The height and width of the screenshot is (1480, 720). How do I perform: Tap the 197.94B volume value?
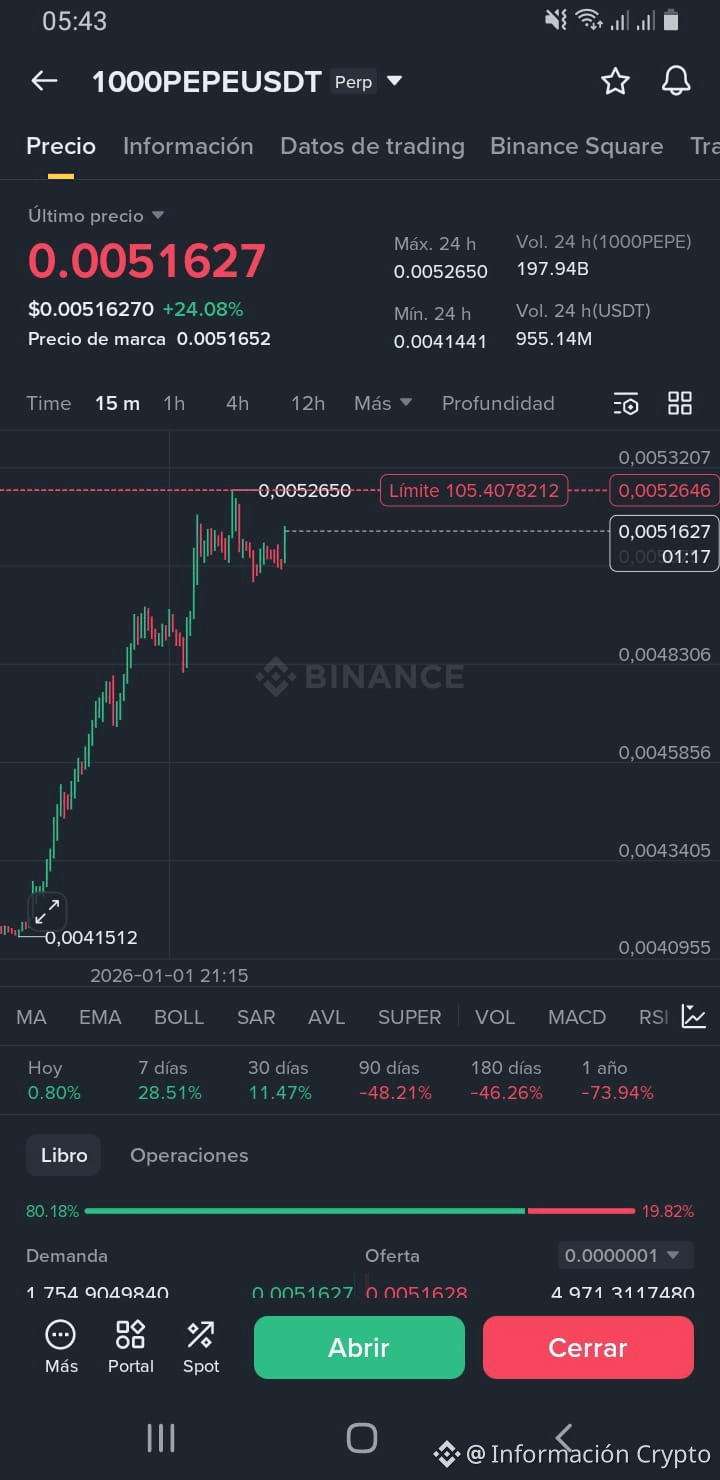coord(552,269)
